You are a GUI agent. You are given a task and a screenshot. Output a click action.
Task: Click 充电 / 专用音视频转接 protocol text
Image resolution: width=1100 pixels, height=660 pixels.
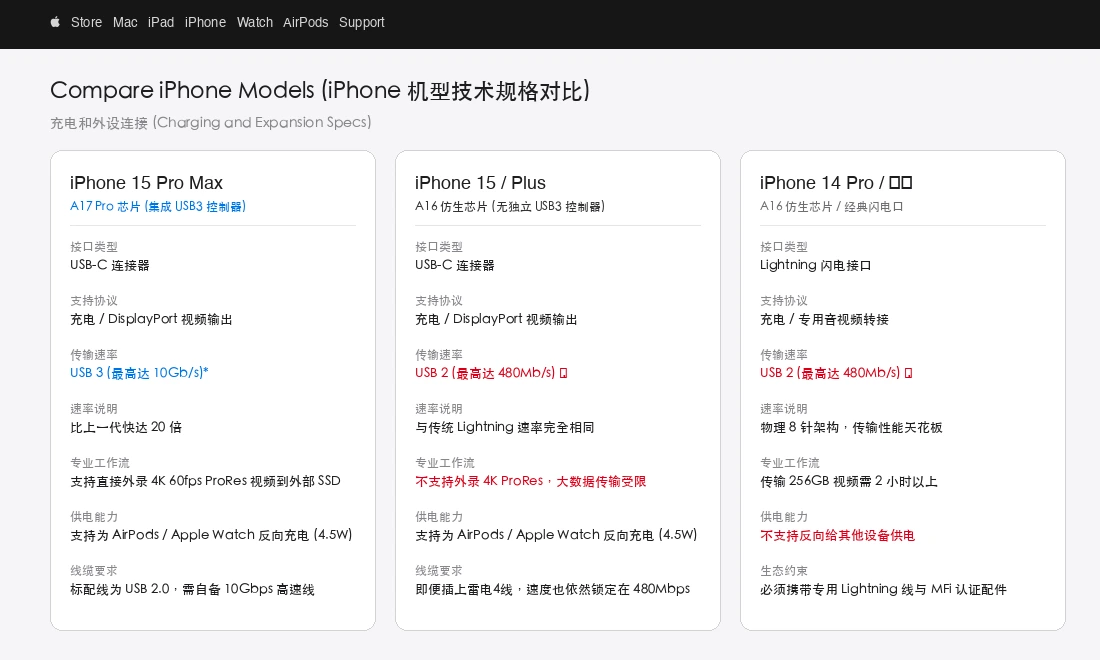click(824, 319)
